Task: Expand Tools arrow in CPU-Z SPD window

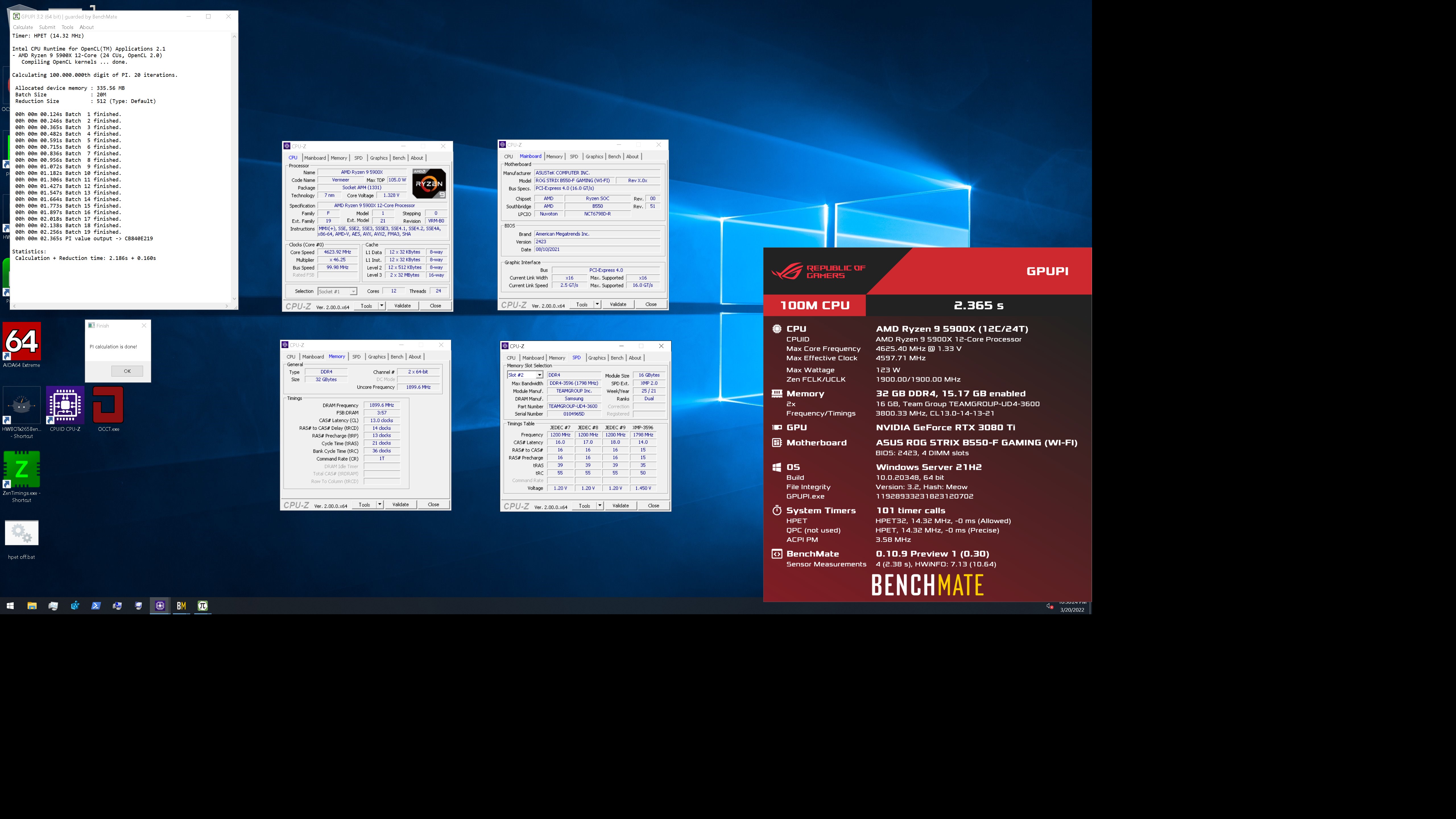Action: (x=600, y=506)
